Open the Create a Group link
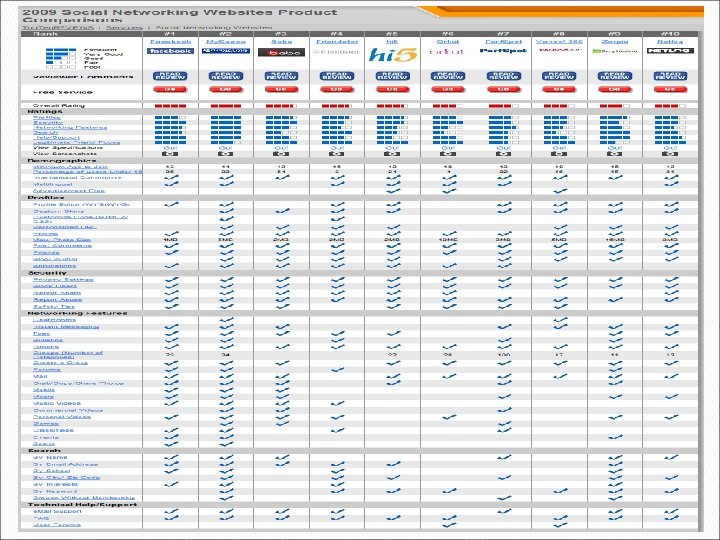Screen dimensions: 720x540 60,363
